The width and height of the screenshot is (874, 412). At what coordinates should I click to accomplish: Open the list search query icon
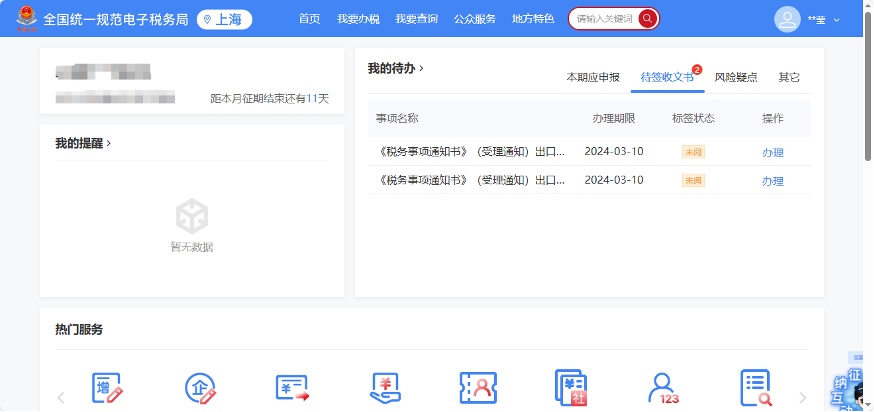(x=756, y=388)
